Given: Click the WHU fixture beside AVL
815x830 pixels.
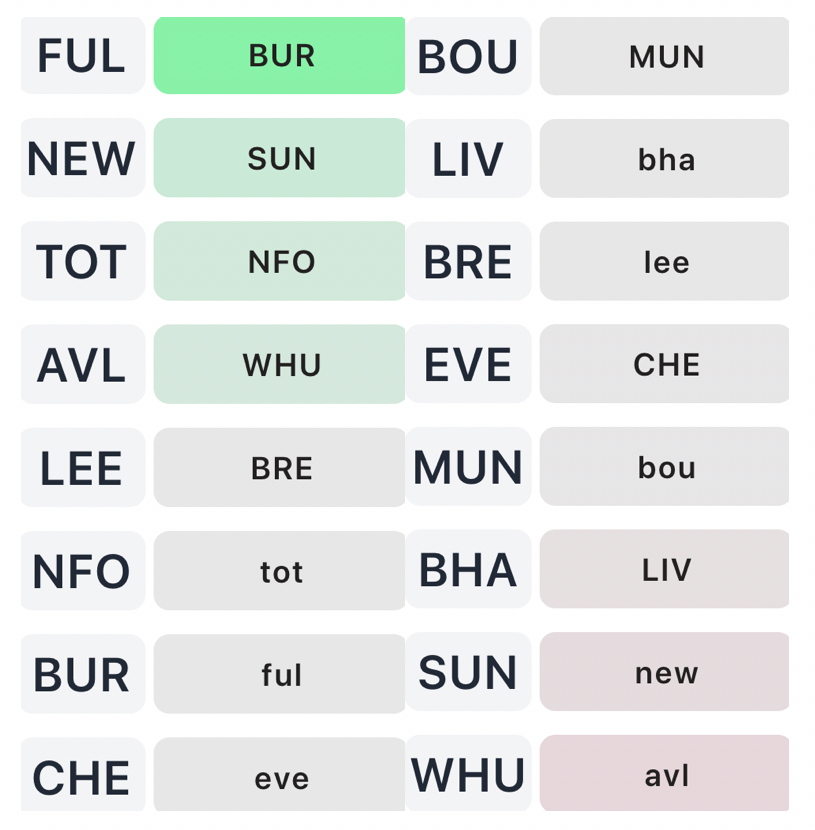Looking at the screenshot, I should tap(280, 365).
